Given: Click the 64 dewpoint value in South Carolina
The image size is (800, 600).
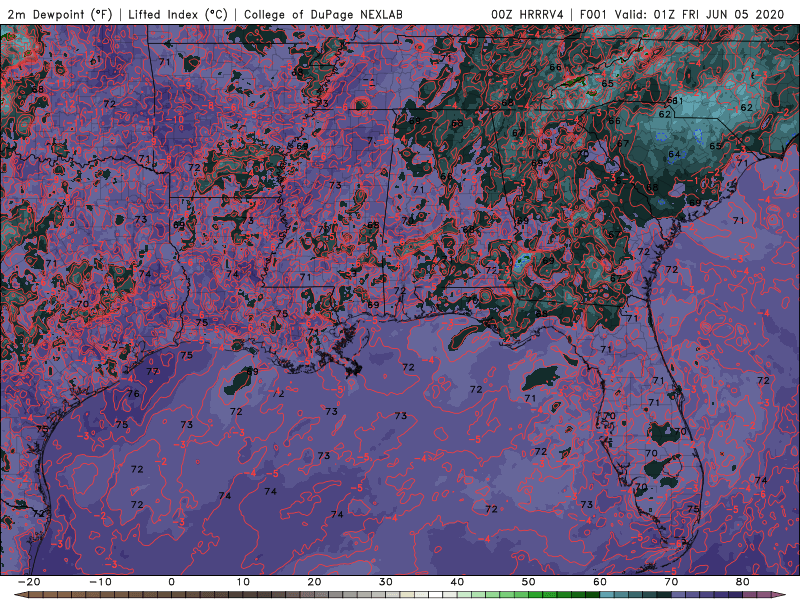Looking at the screenshot, I should (674, 154).
